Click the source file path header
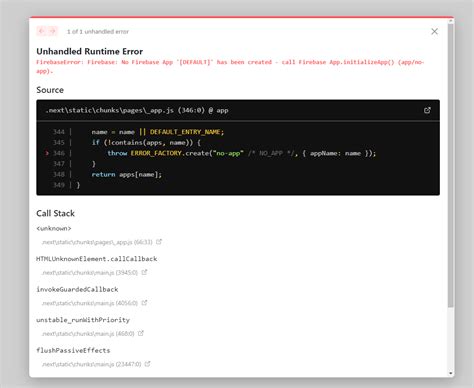Viewport: 474px width, 388px height. point(137,110)
